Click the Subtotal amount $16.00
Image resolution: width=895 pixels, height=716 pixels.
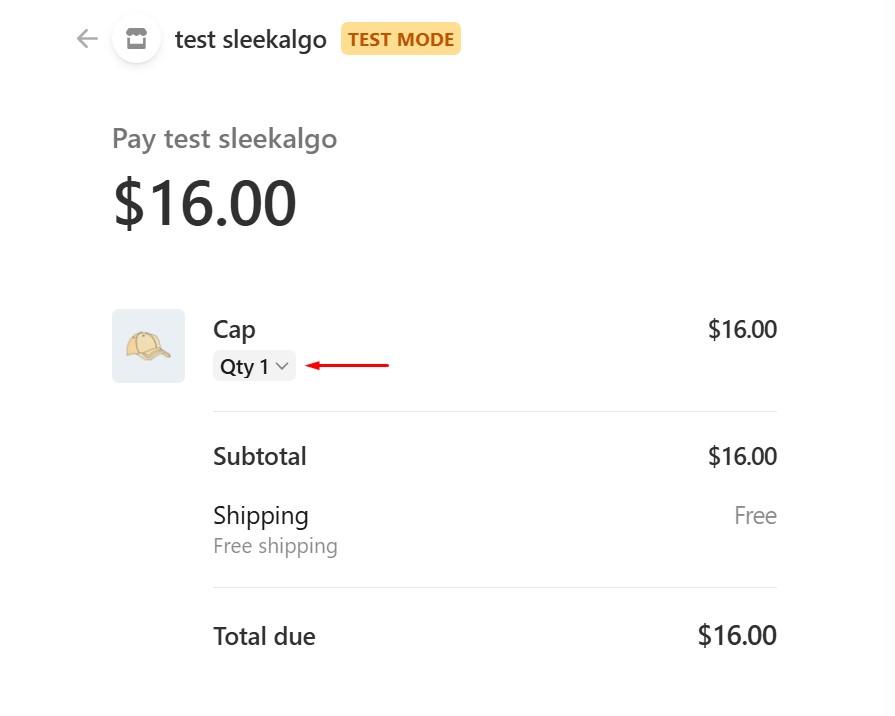click(742, 457)
